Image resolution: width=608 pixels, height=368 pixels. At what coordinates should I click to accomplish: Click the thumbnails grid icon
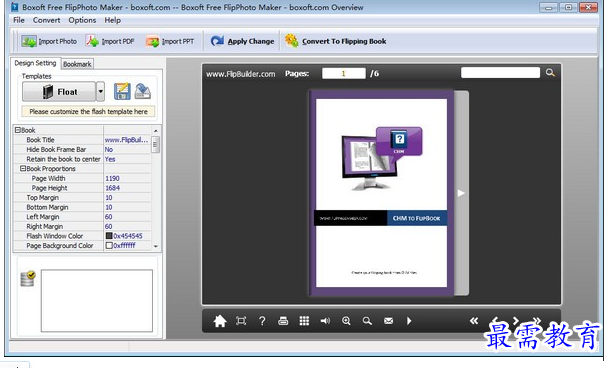click(x=304, y=321)
